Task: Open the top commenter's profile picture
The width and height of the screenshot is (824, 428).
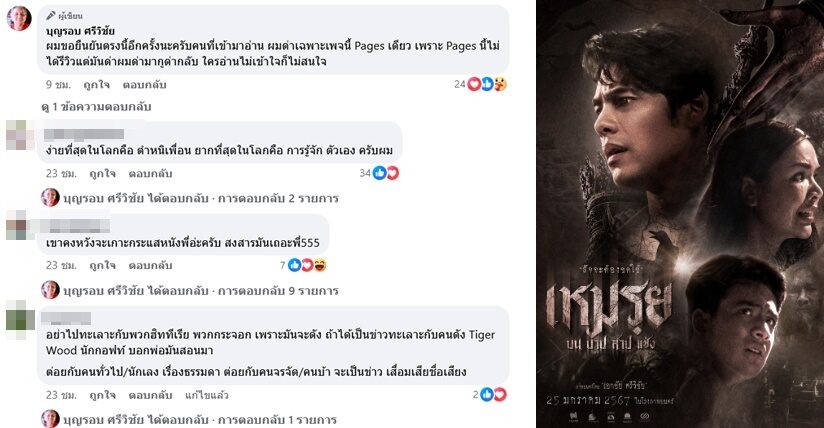Action: pyautogui.click(x=19, y=18)
